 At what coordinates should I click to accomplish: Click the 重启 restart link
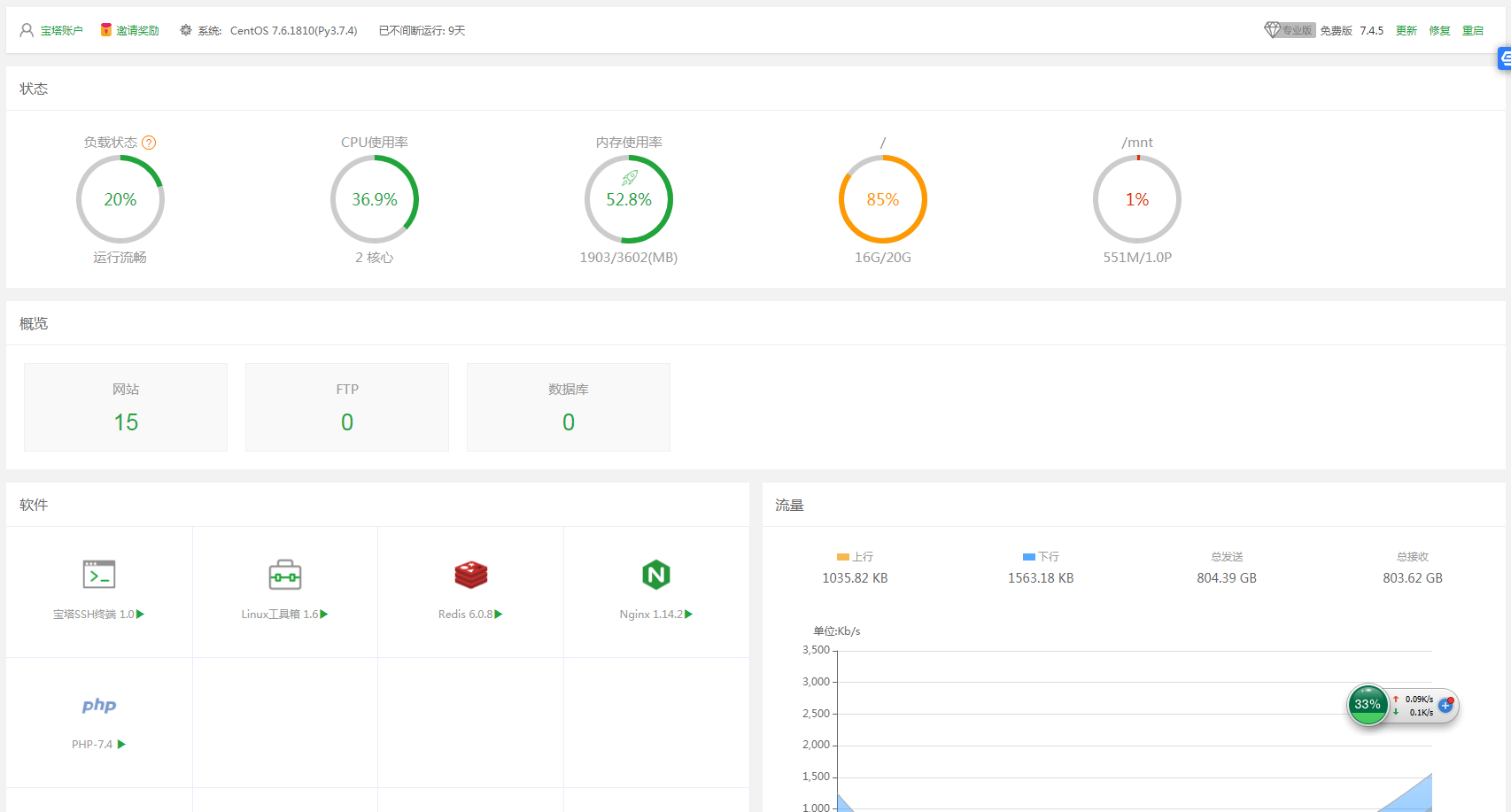[x=1473, y=30]
